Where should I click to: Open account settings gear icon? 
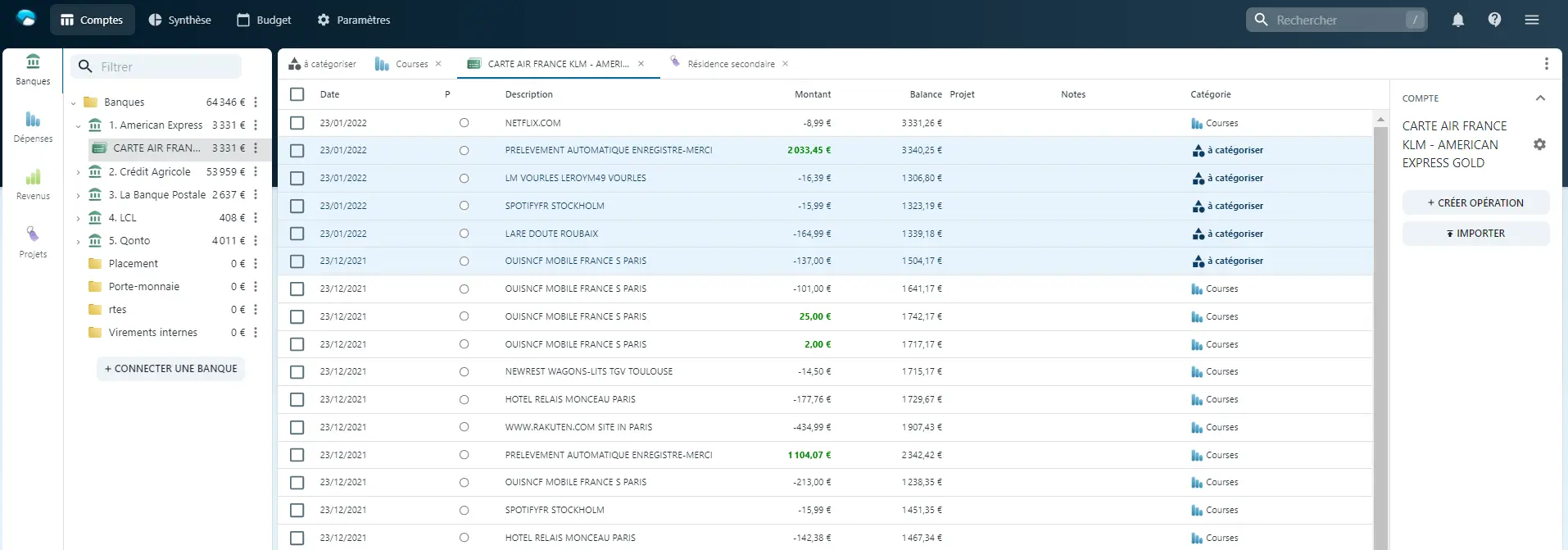click(1539, 144)
